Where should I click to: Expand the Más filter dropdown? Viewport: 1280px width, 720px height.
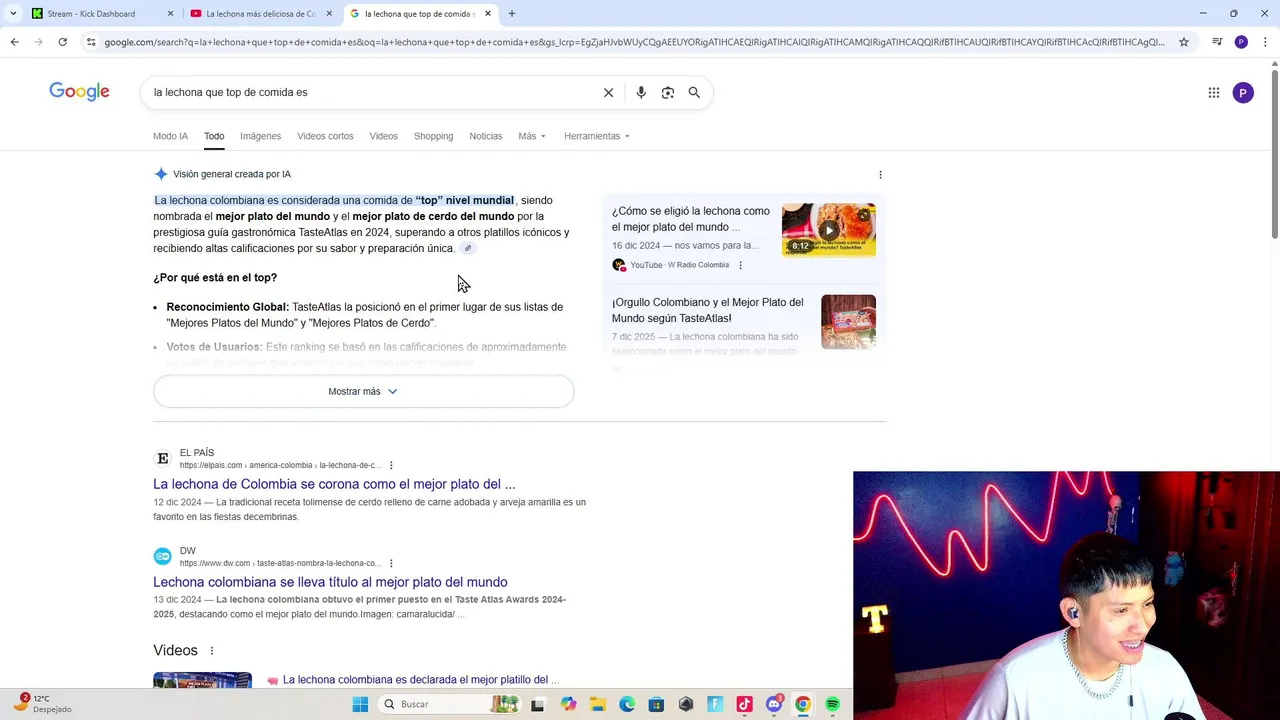[532, 136]
